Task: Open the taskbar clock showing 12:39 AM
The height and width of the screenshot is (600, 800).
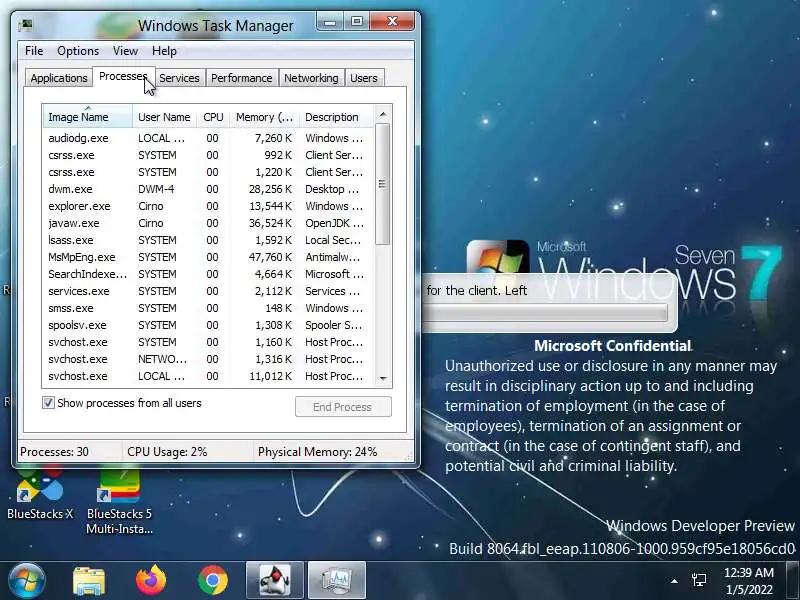Action: click(748, 581)
